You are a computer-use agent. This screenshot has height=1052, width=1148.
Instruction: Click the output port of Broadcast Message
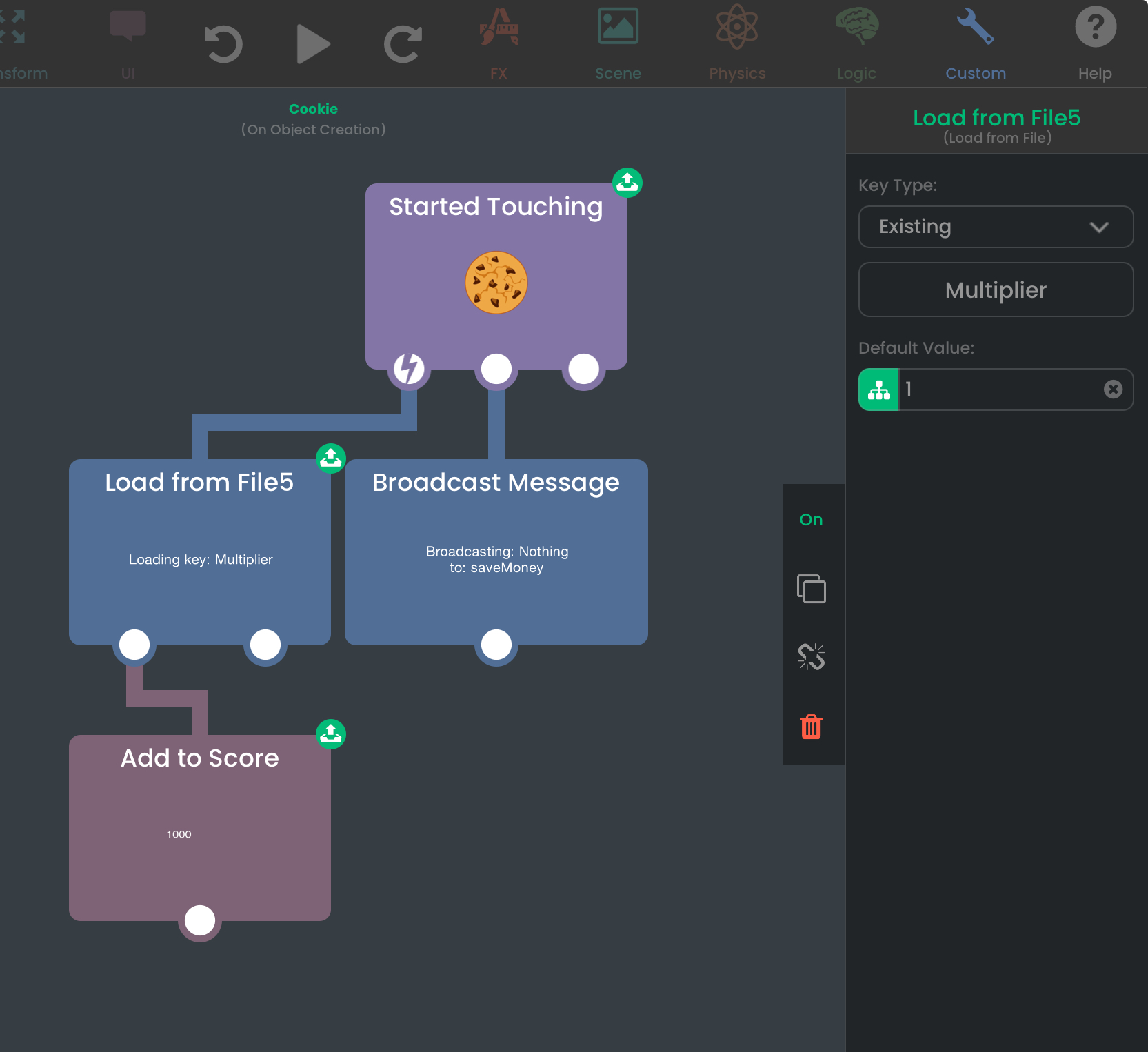[496, 645]
